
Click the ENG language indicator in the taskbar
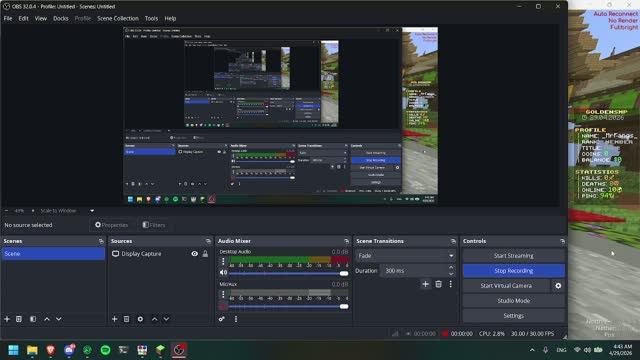pyautogui.click(x=561, y=350)
